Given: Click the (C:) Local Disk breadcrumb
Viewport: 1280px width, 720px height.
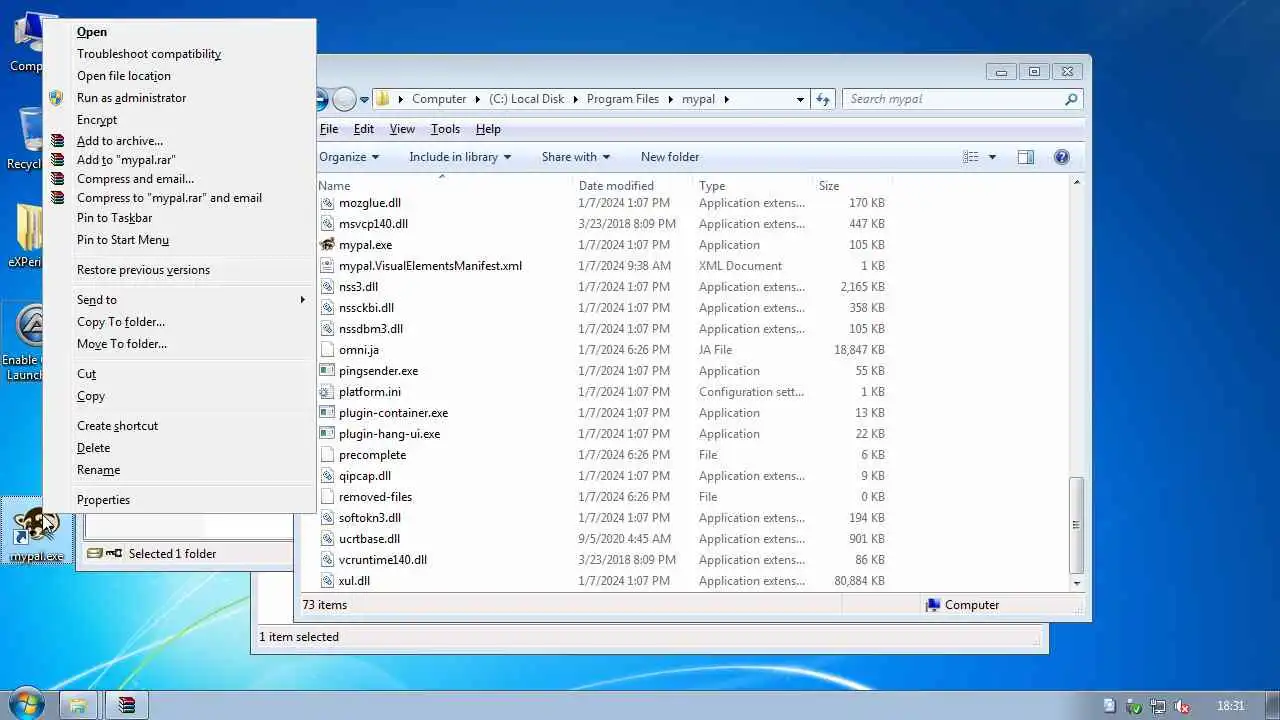Looking at the screenshot, I should (x=527, y=99).
